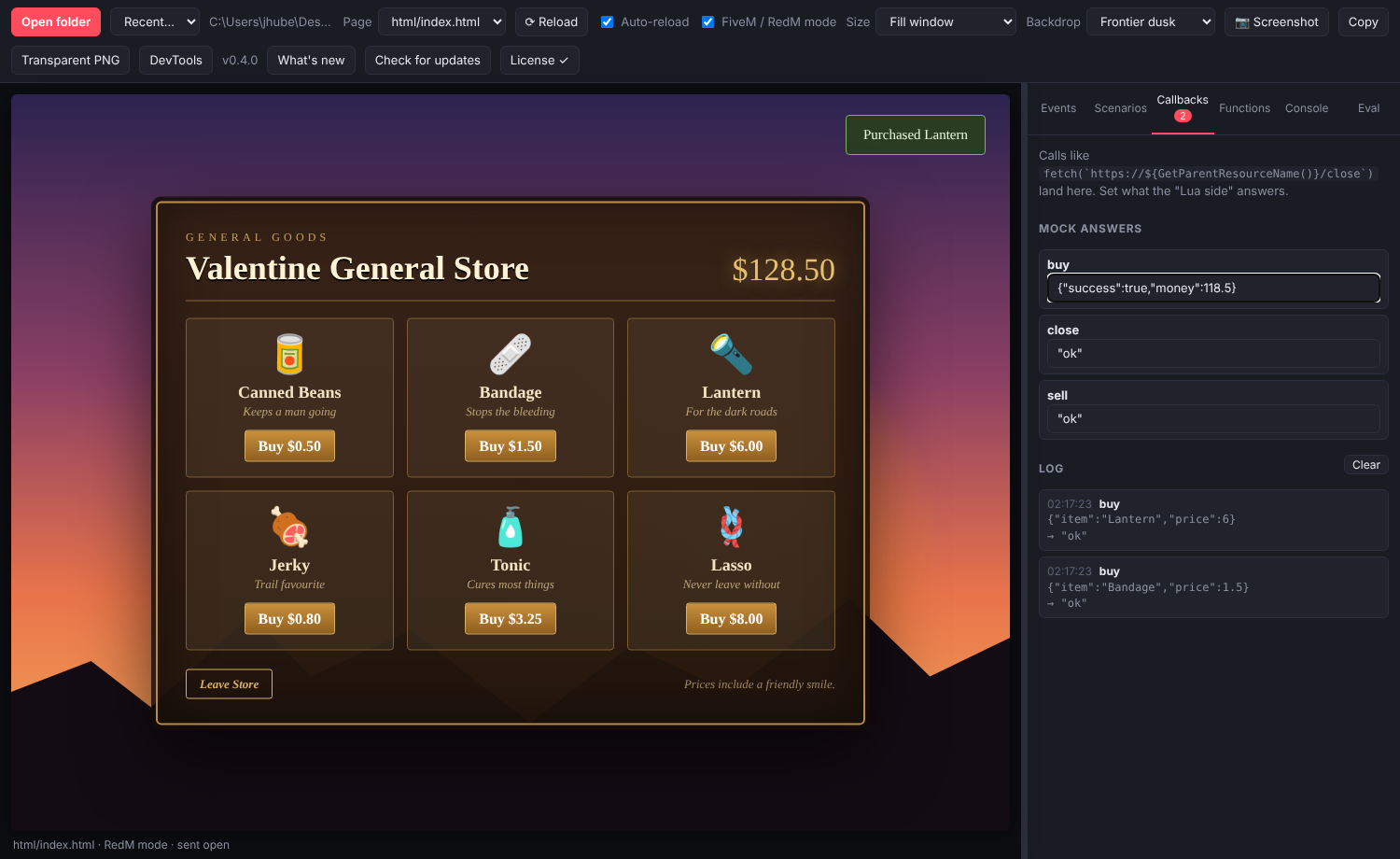1400x859 pixels.
Task: Reload the page with the Reload button
Action: pos(552,21)
